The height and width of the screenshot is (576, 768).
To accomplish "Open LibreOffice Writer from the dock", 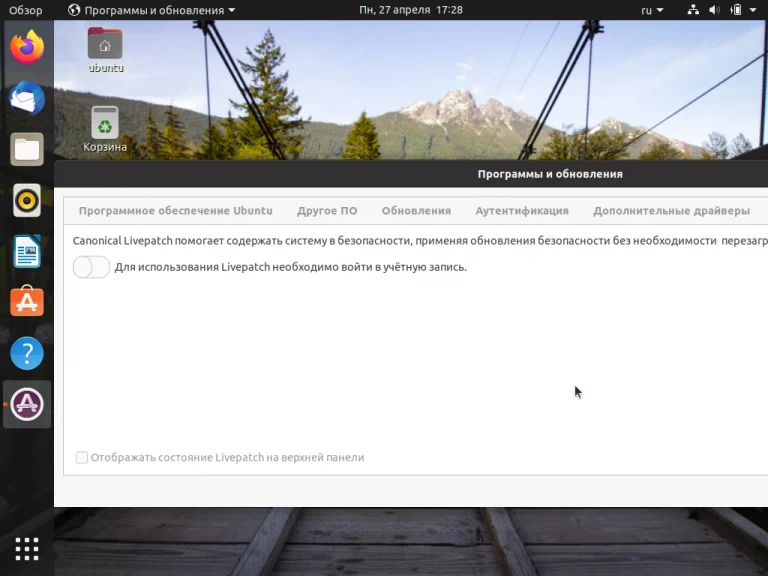I will pos(27,252).
